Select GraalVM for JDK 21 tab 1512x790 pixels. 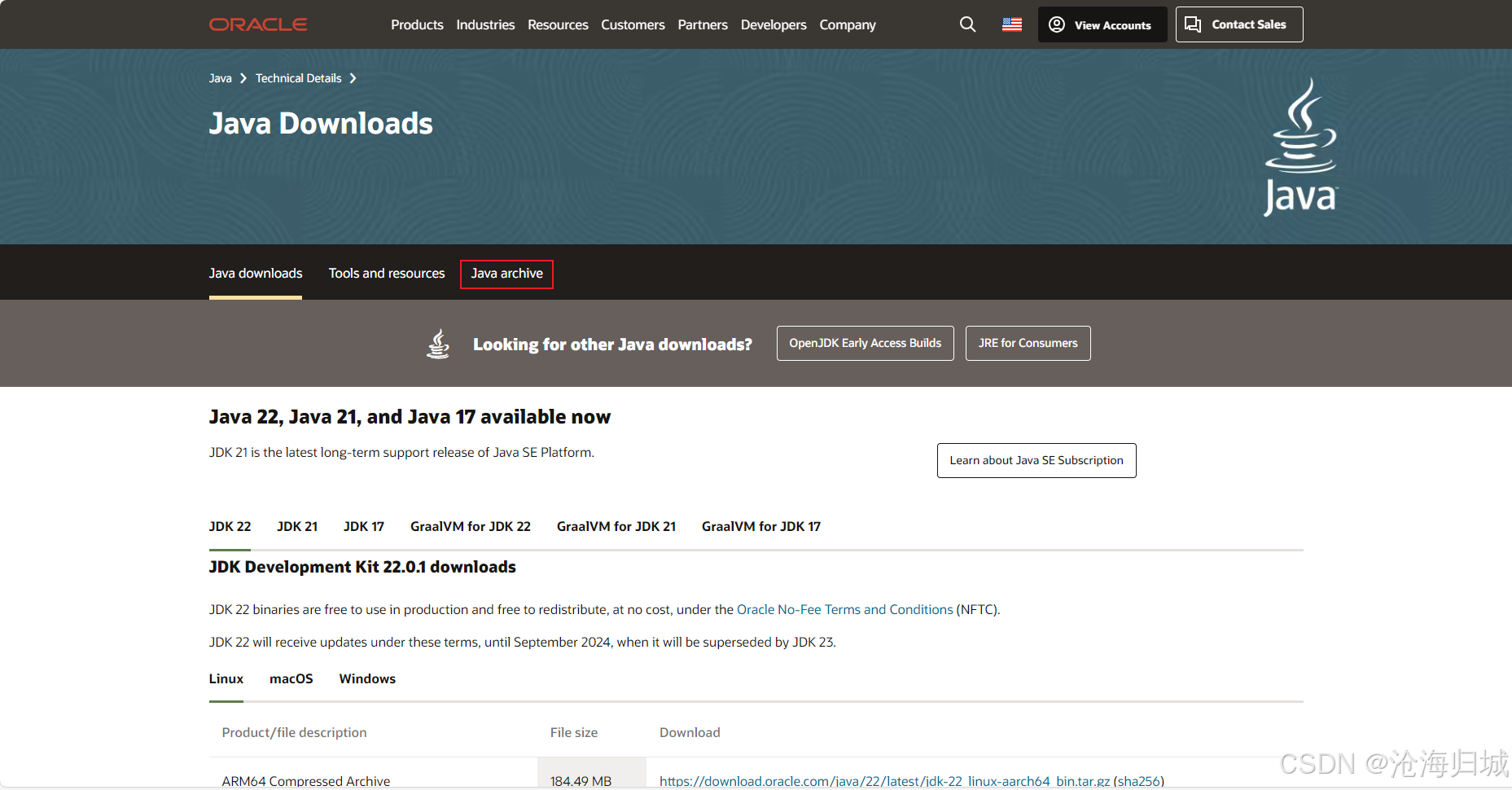pos(616,527)
